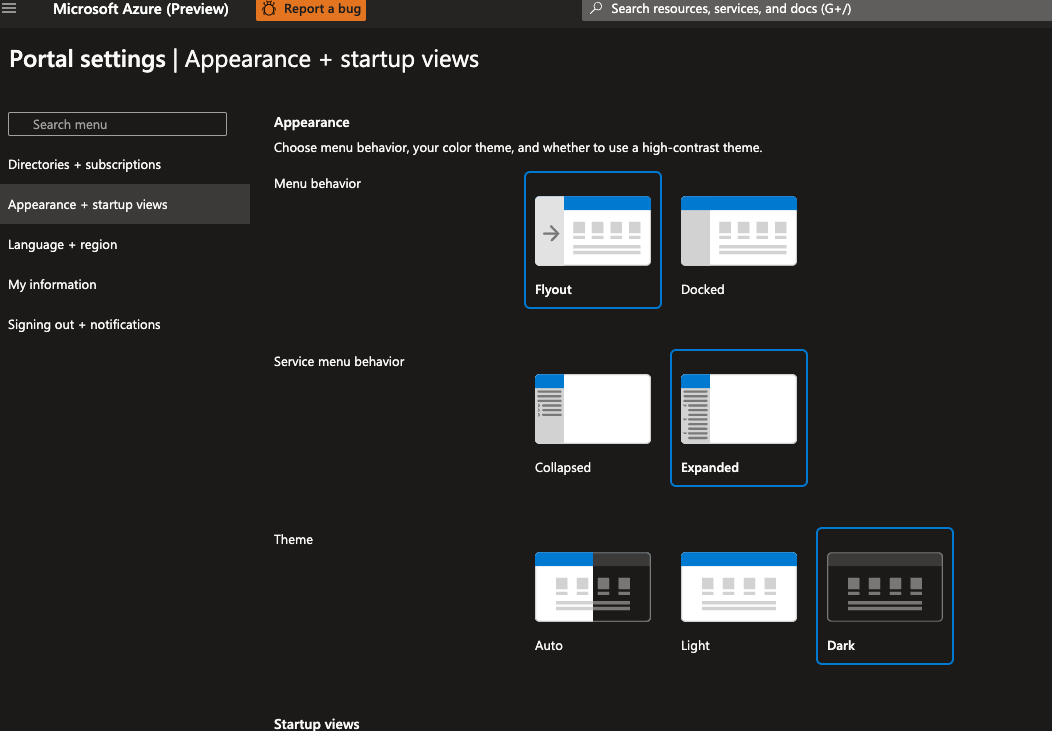The width and height of the screenshot is (1052, 731).
Task: Click the Menu behavior label
Action: 317,184
